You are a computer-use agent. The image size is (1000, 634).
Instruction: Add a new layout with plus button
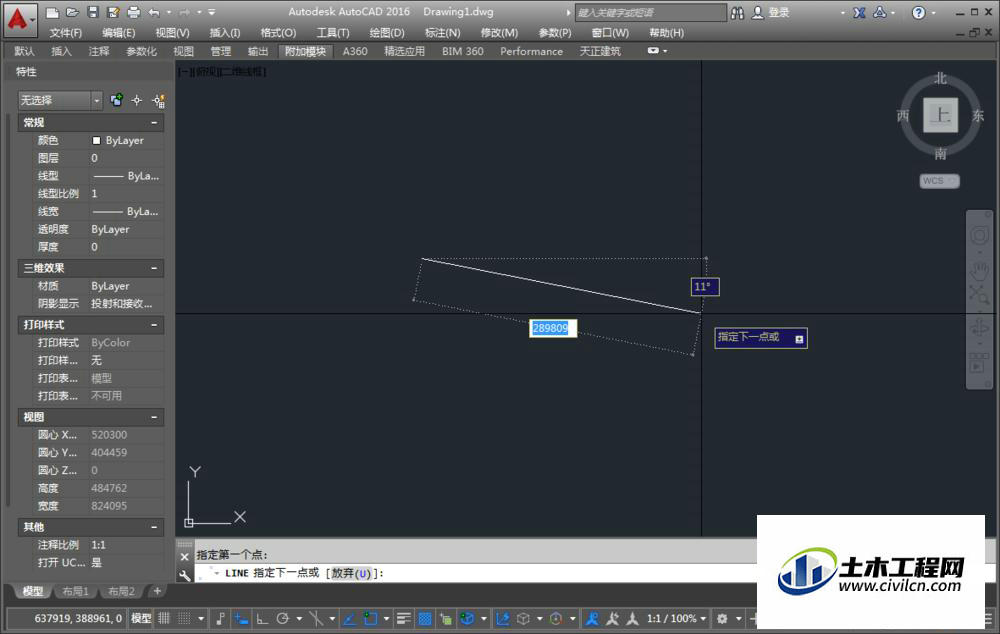click(x=157, y=591)
